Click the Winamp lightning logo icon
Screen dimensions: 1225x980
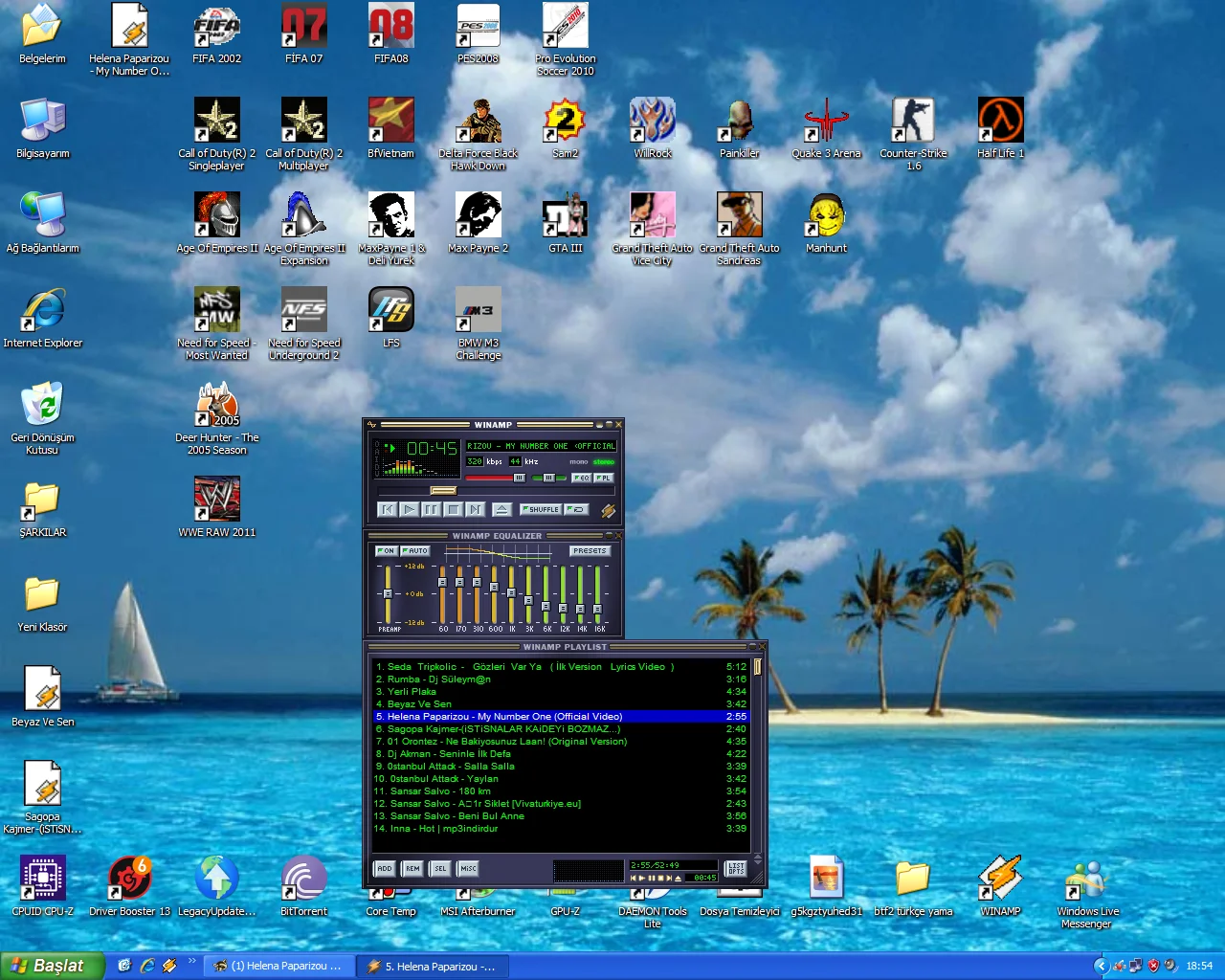(x=607, y=510)
